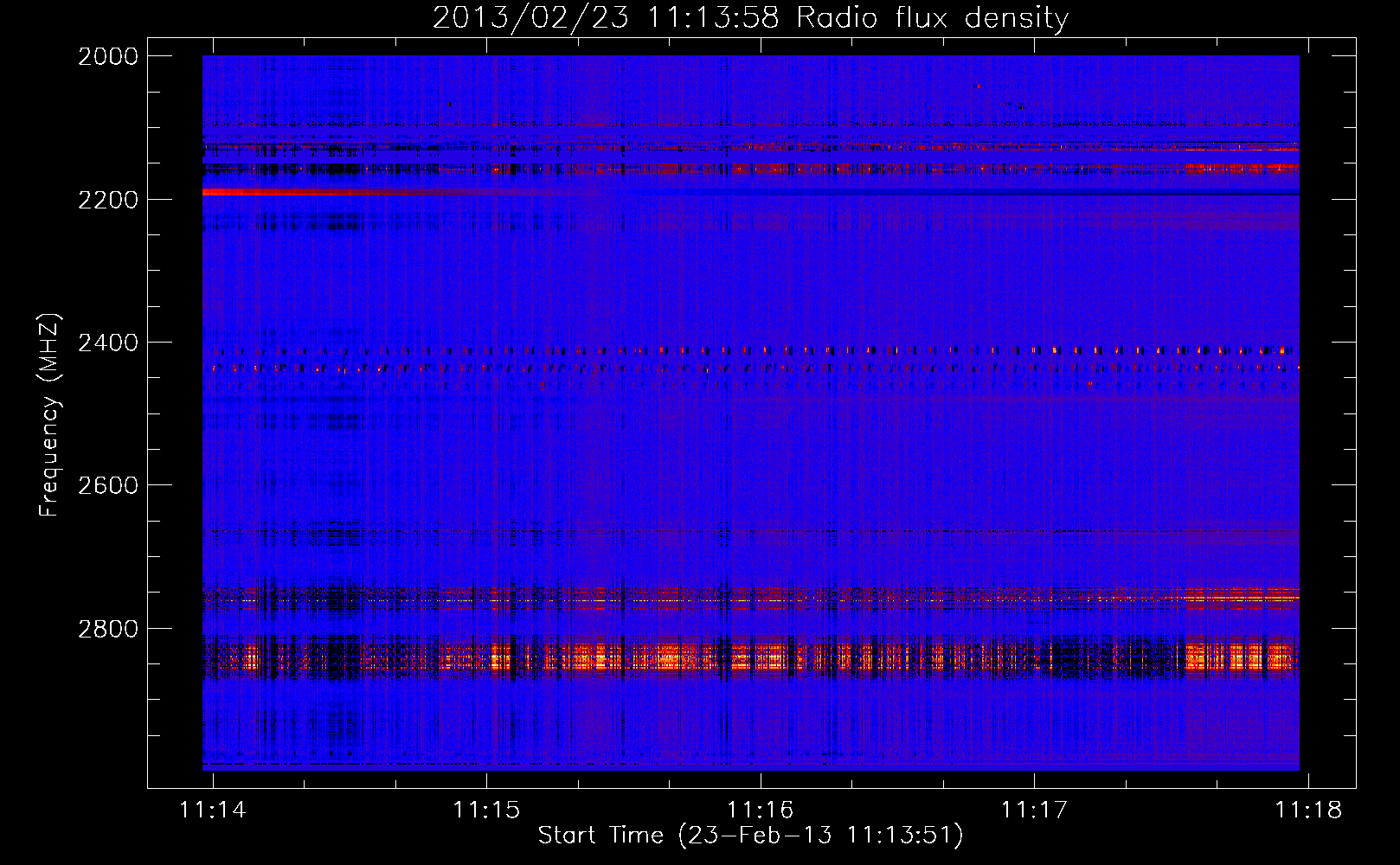Click the 11:15 time tick label
The width and height of the screenshot is (1400, 865).
(486, 810)
